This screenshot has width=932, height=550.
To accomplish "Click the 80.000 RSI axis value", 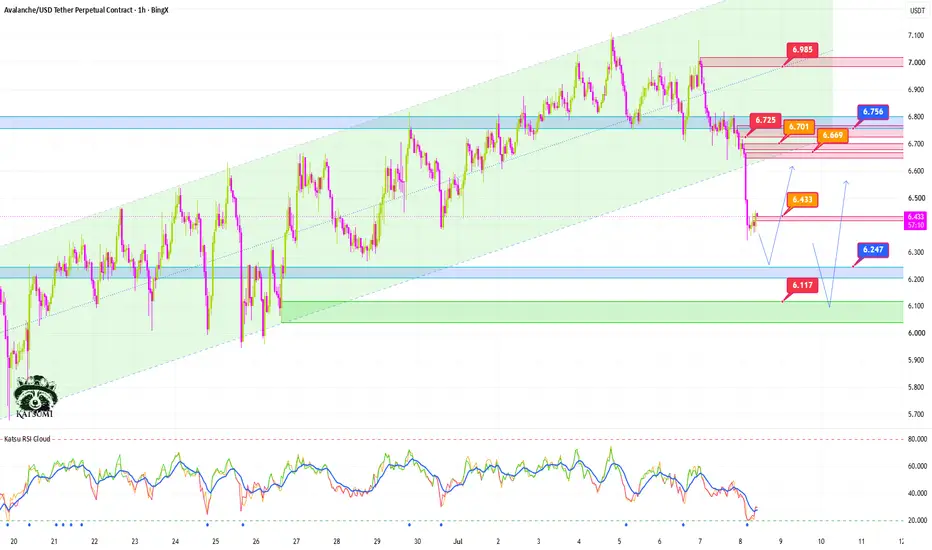I will point(917,439).
